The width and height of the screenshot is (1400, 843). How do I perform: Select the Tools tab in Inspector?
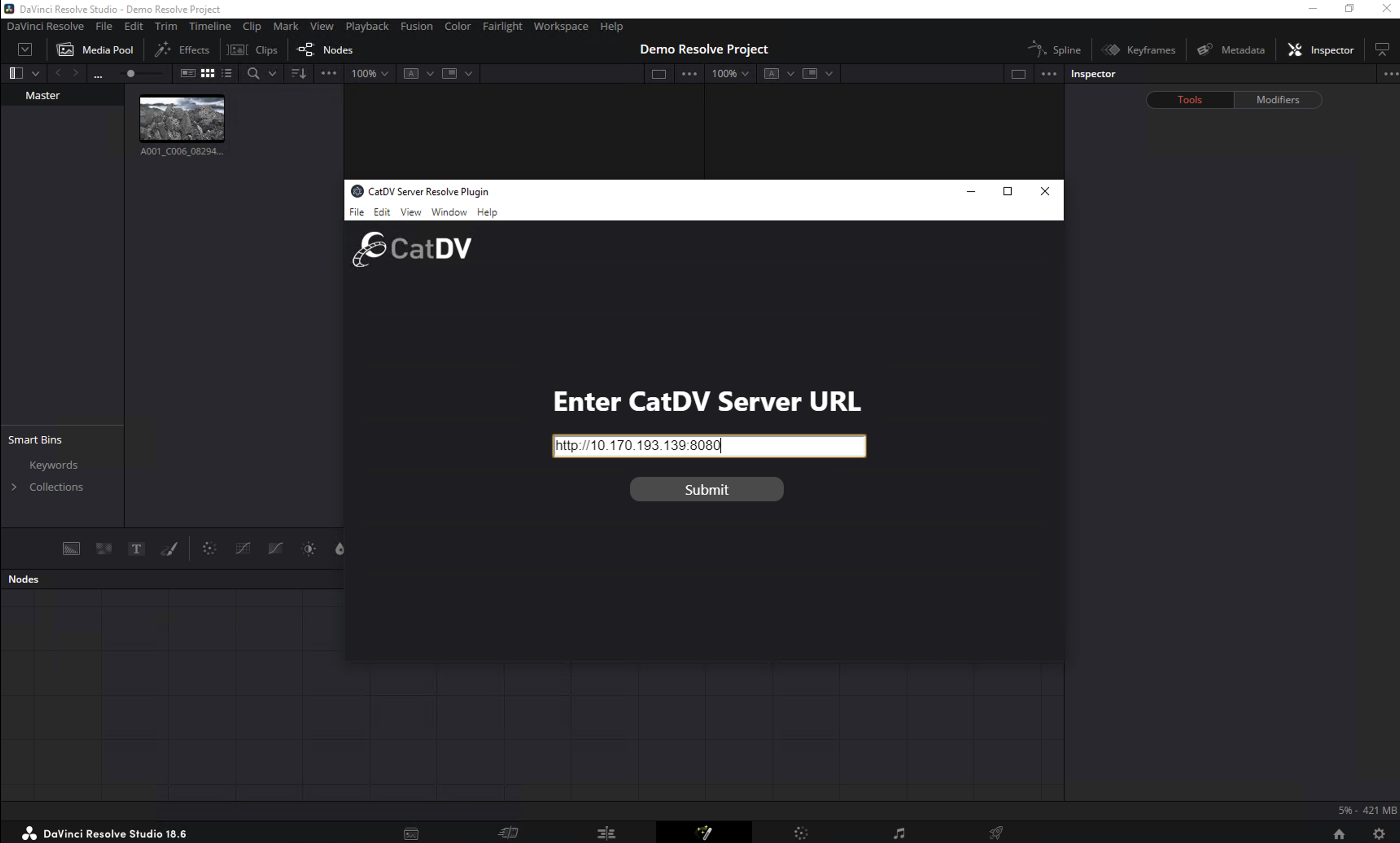pyautogui.click(x=1189, y=99)
